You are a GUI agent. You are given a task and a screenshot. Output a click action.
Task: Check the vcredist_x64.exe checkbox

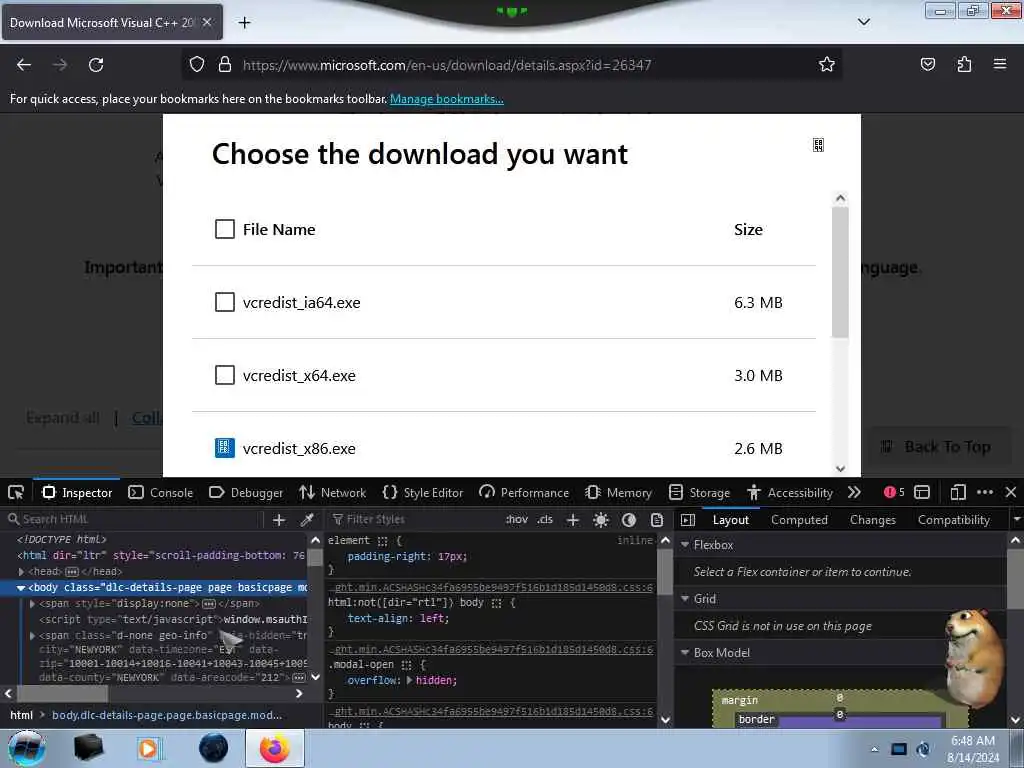[225, 376]
